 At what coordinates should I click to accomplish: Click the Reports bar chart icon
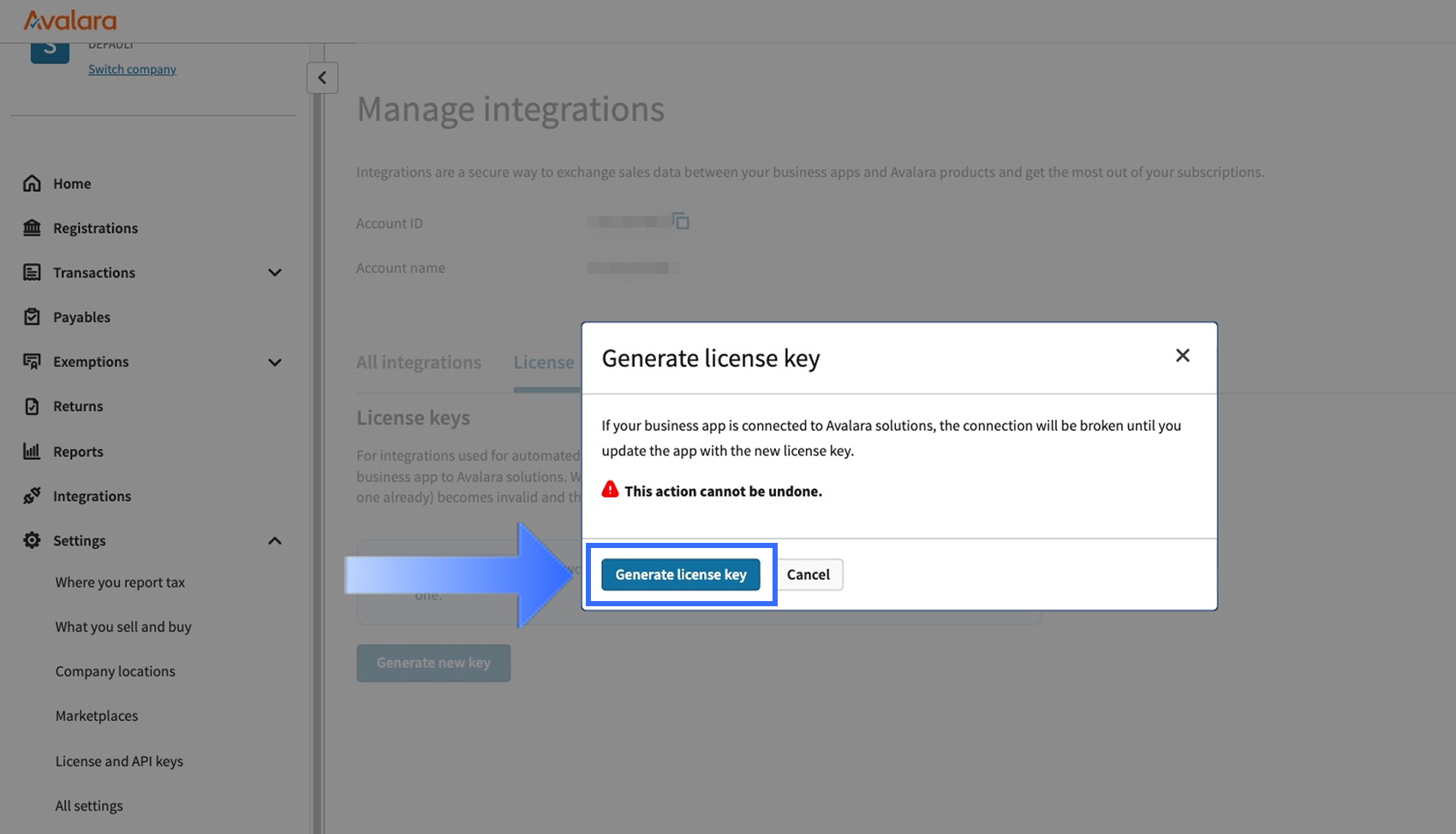click(32, 451)
